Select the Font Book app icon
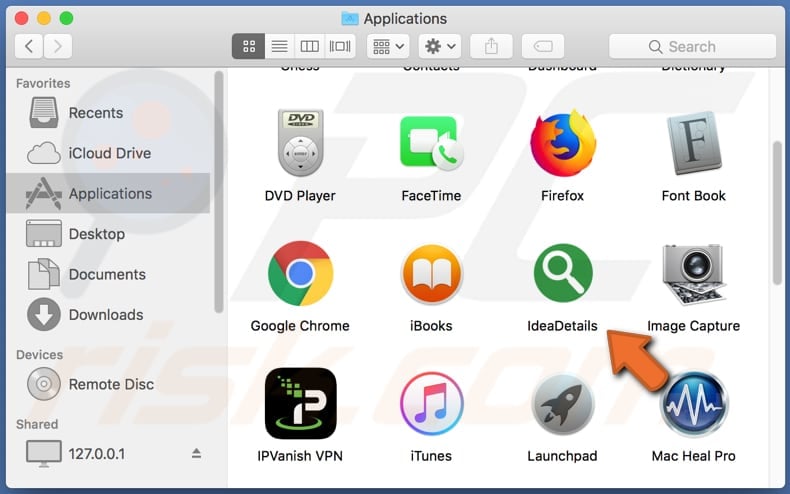 694,143
